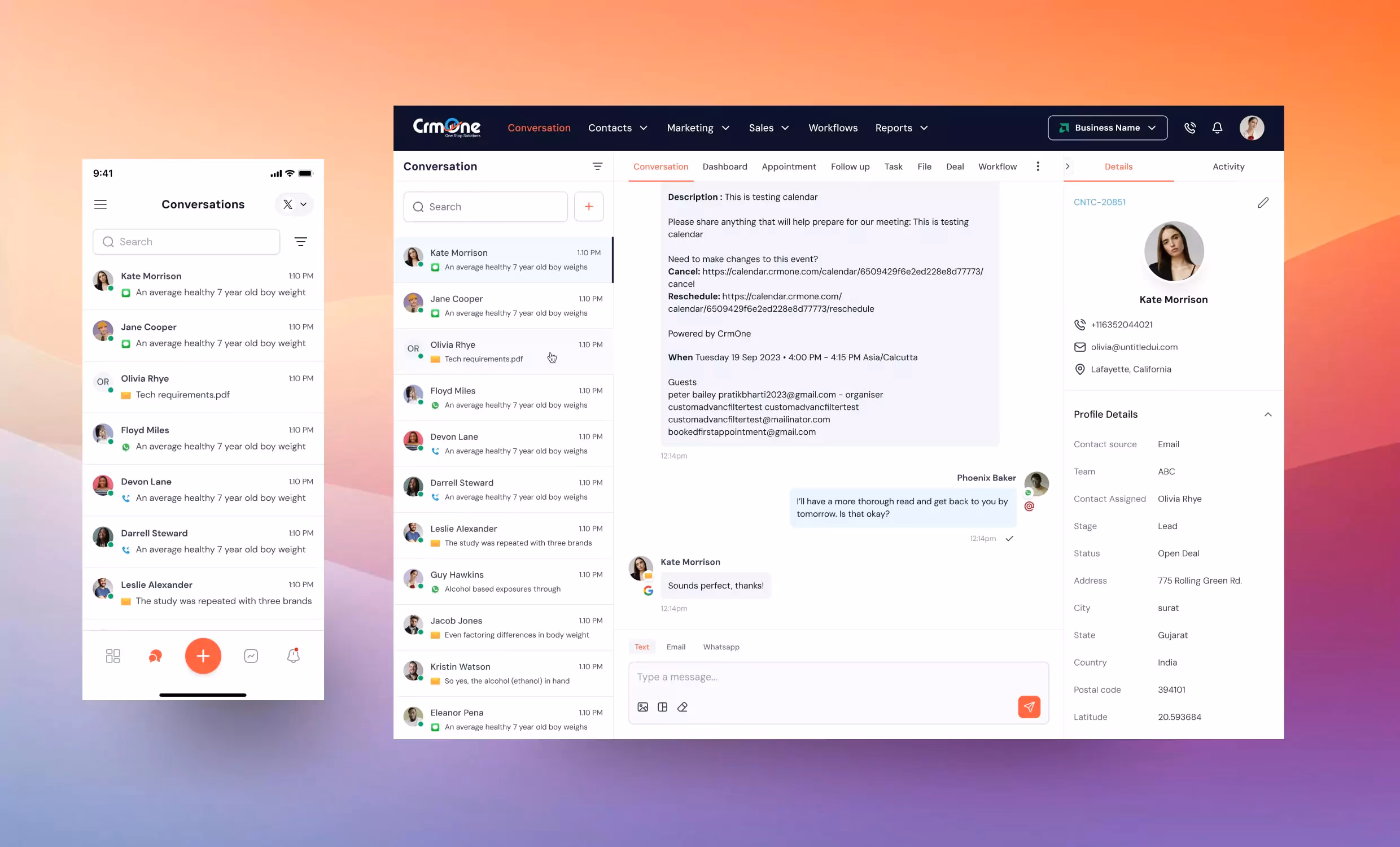Tap the orange plus button in mobile

pos(203,656)
